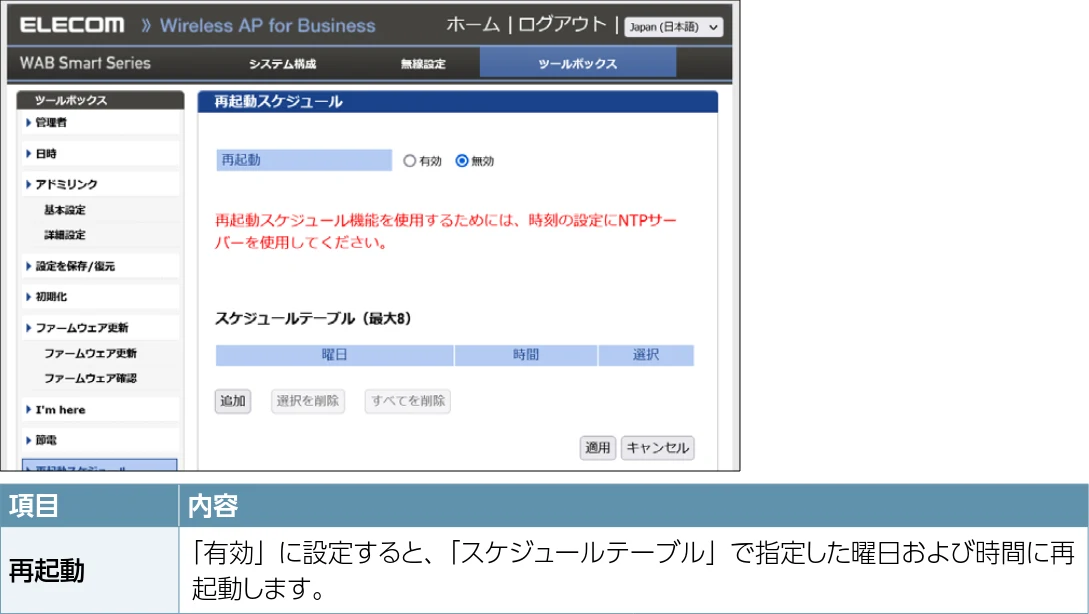Image resolution: width=1089 pixels, height=614 pixels.
Task: Click Wireless AP for Business title
Action: [267, 26]
